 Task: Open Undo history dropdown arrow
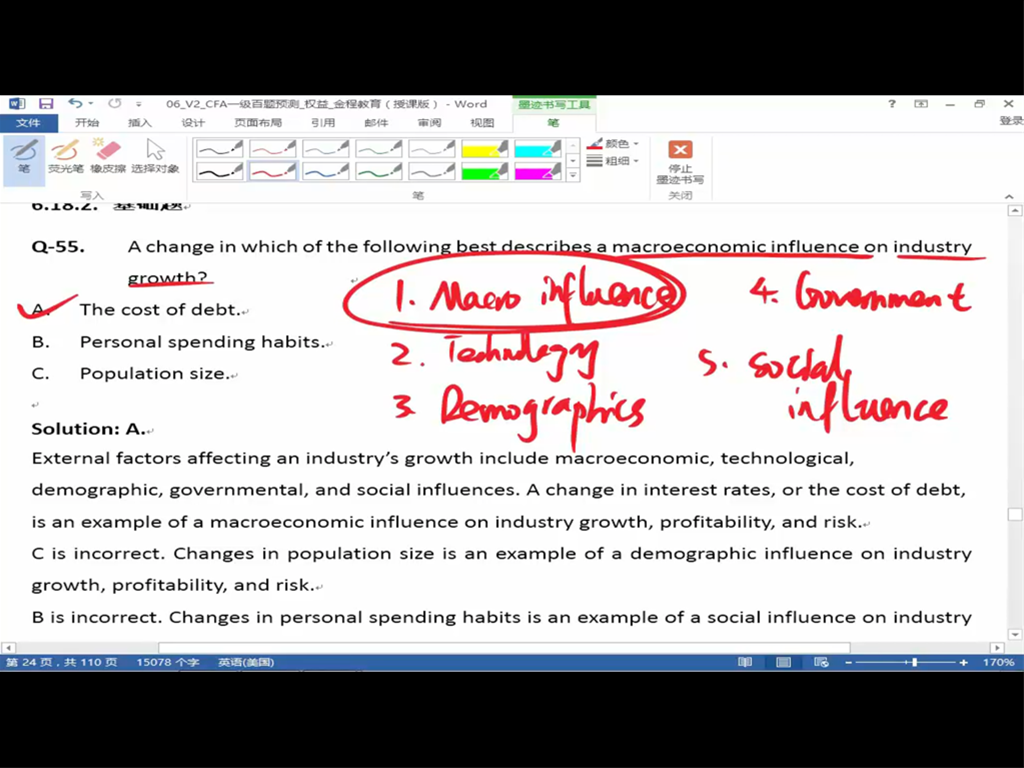pyautogui.click(x=91, y=103)
